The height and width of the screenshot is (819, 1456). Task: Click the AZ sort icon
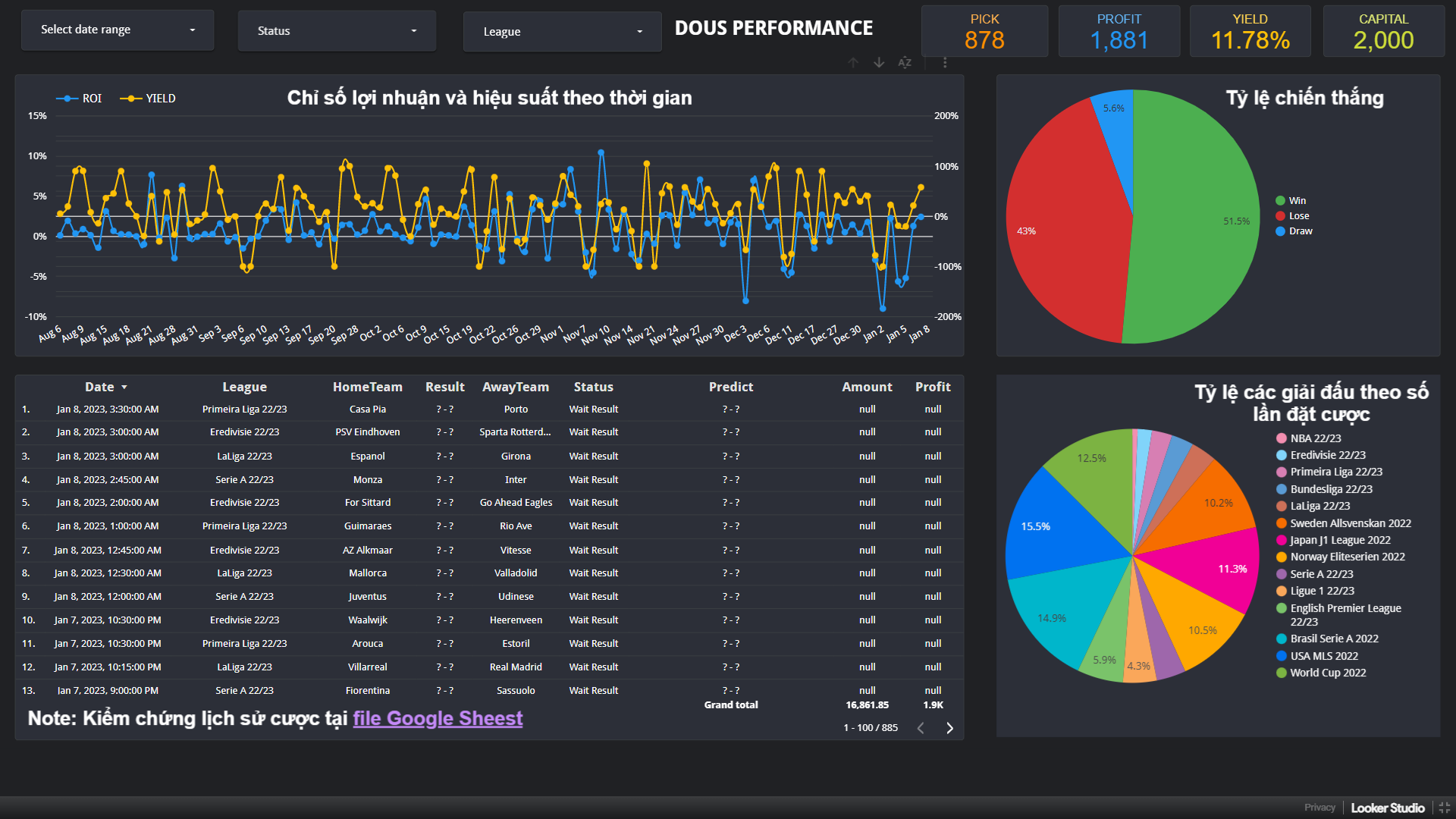pyautogui.click(x=905, y=63)
